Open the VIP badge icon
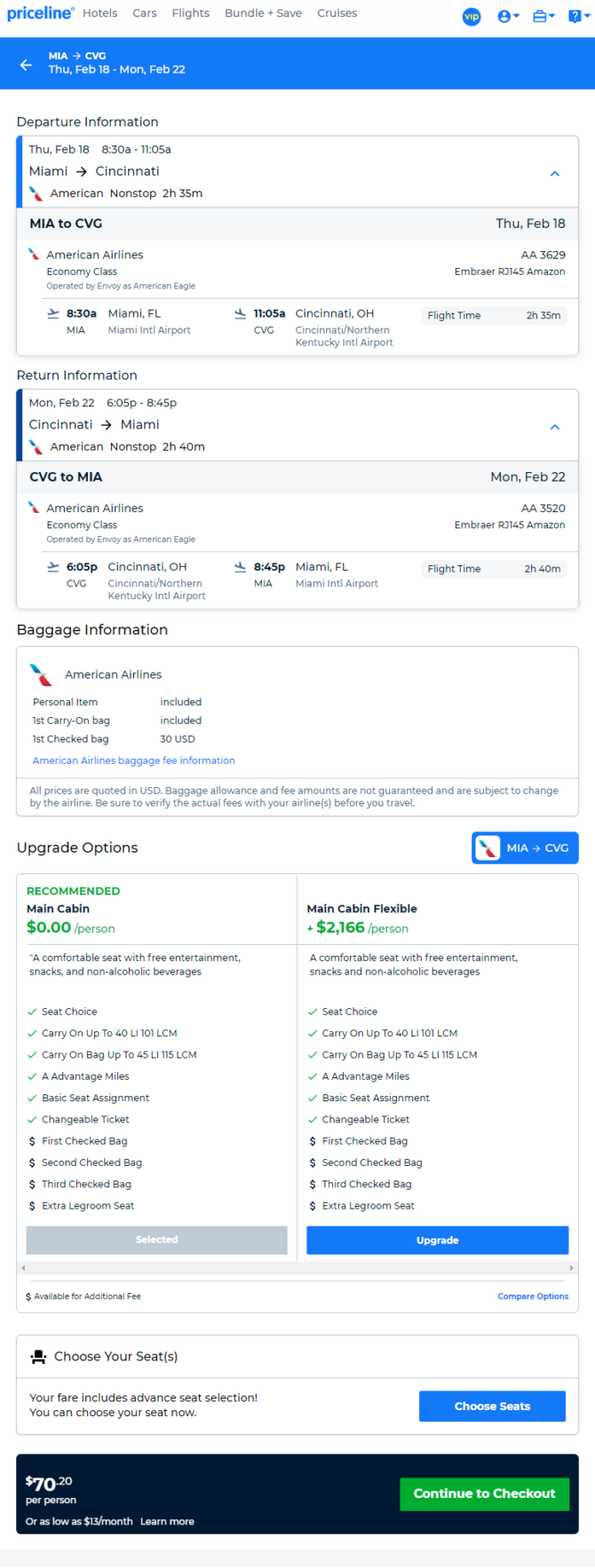The width and height of the screenshot is (595, 1568). (x=472, y=17)
